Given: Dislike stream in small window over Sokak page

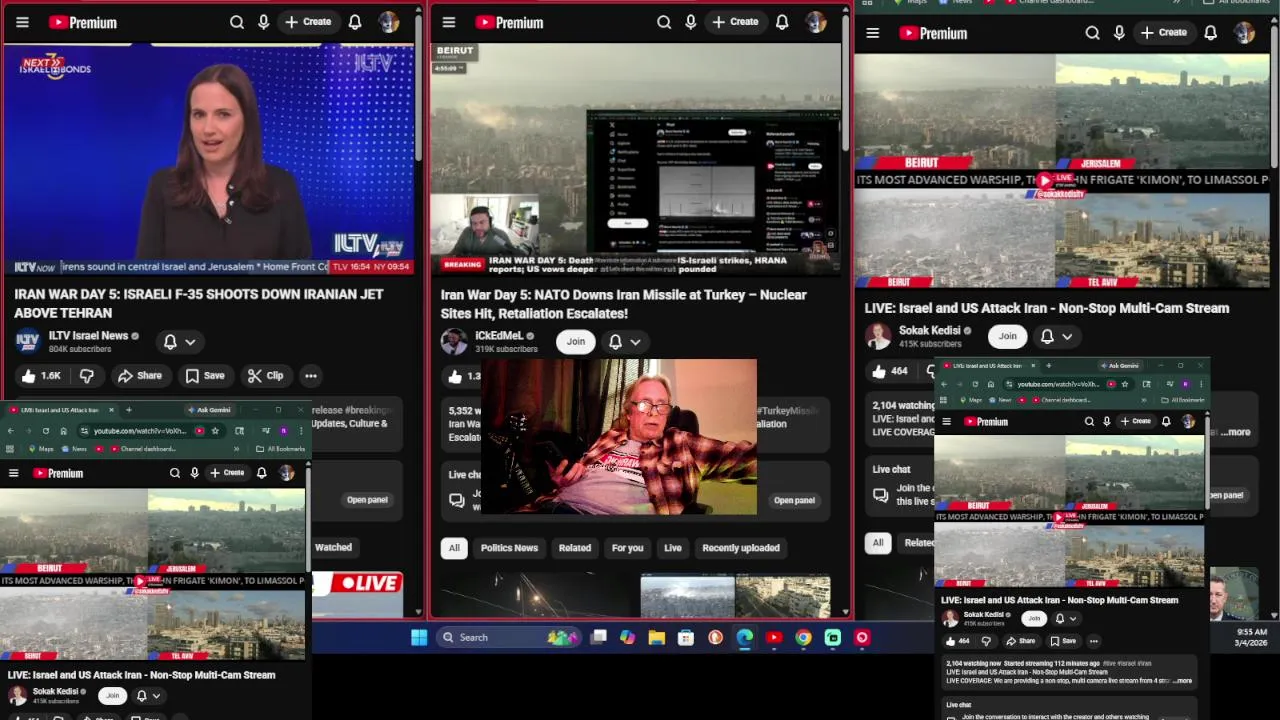Looking at the screenshot, I should pos(986,641).
